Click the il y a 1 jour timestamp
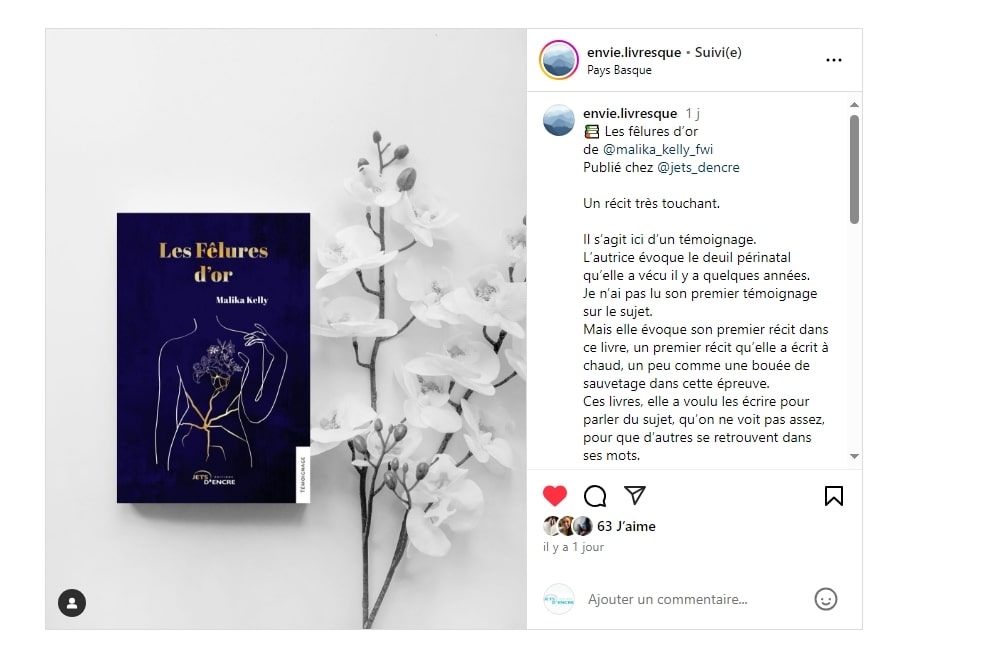Screen dimensions: 986x655 click(x=573, y=547)
